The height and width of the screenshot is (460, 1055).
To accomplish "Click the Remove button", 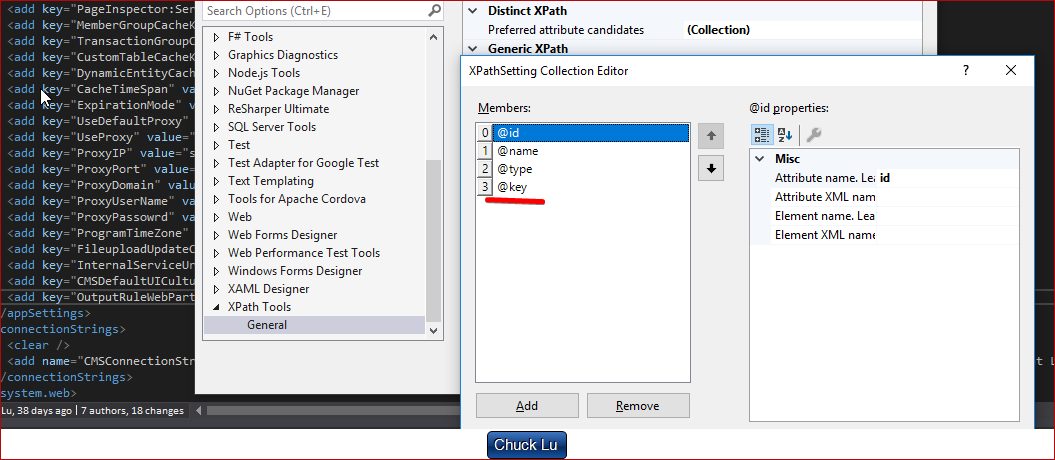I will point(638,405).
